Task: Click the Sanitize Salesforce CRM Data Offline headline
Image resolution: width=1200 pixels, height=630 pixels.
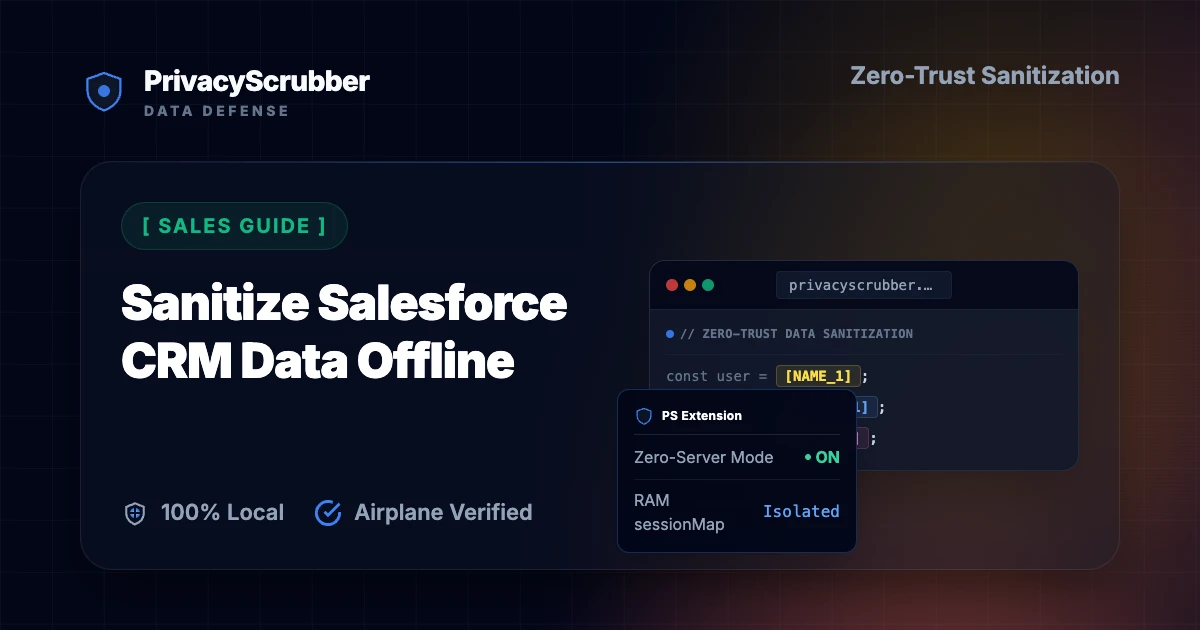Action: pyautogui.click(x=344, y=332)
